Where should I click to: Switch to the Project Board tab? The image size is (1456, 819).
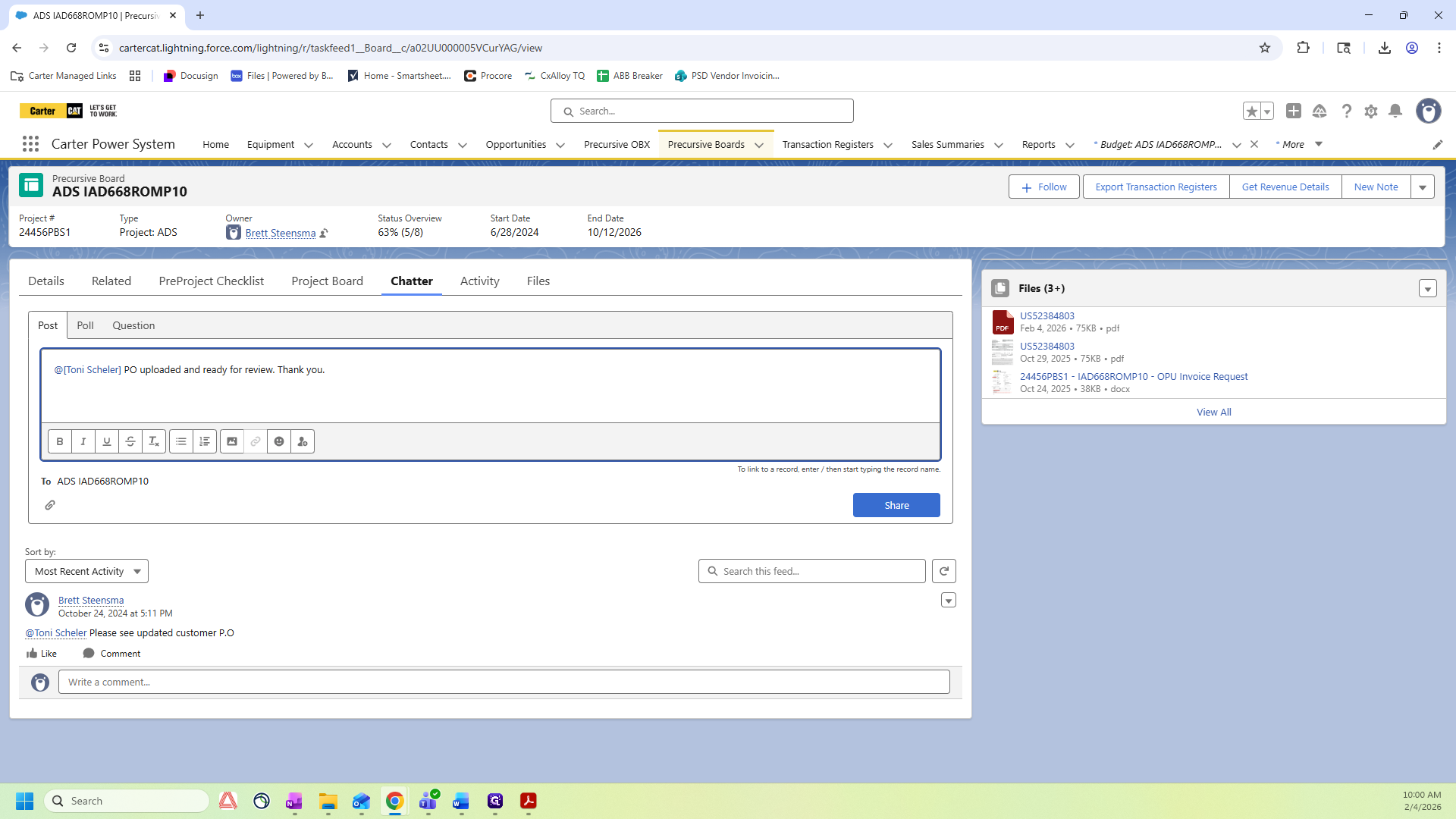[x=327, y=281]
